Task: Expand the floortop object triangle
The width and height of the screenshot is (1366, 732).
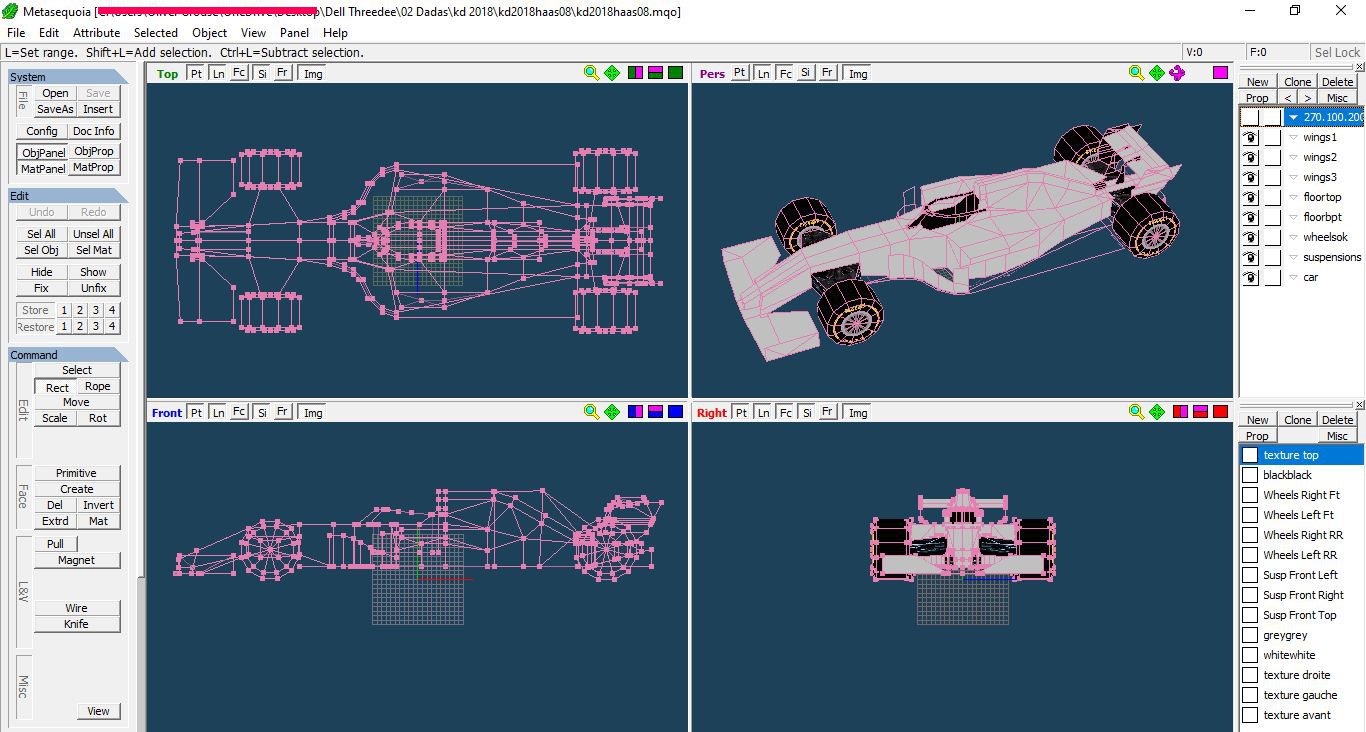Action: click(x=1293, y=198)
